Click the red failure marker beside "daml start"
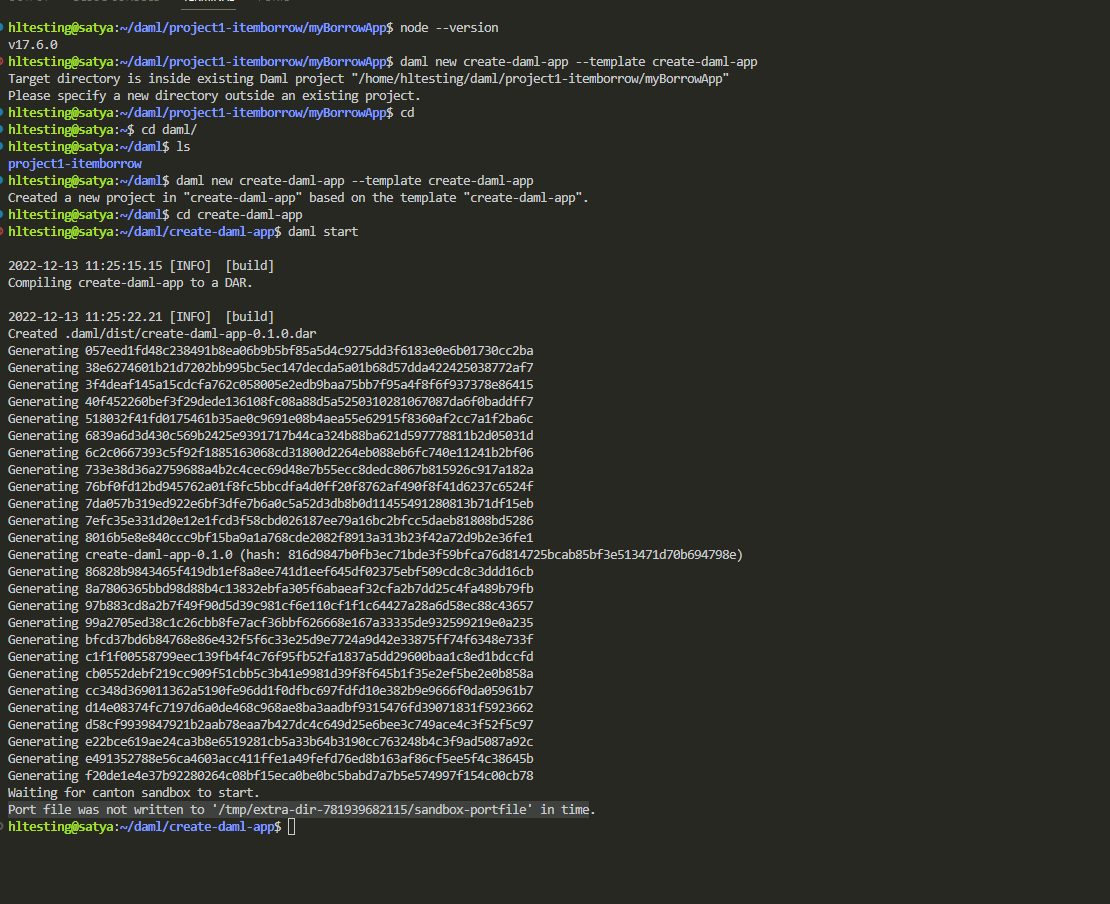1110x904 pixels. pos(3,232)
